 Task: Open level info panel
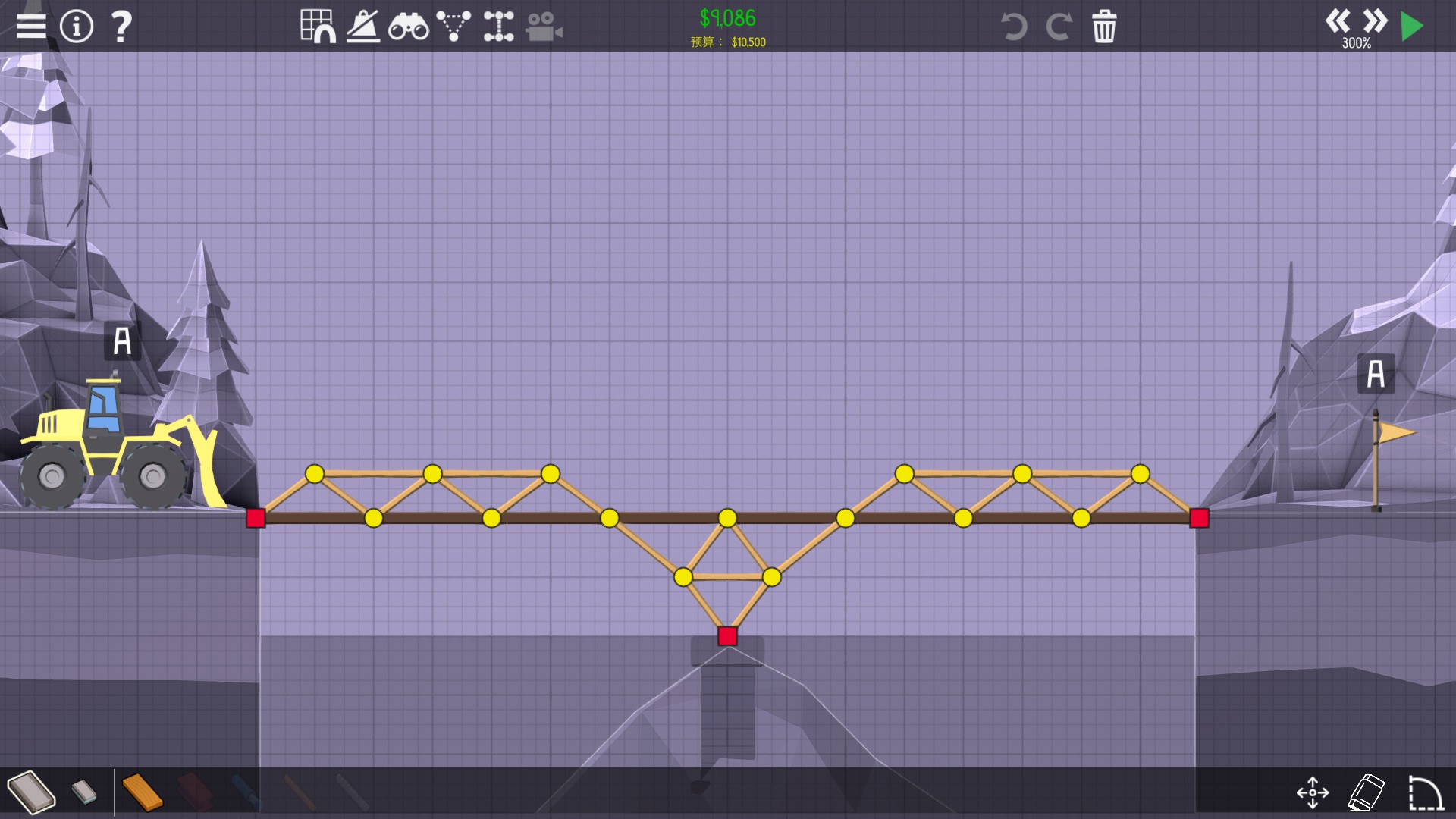click(77, 27)
